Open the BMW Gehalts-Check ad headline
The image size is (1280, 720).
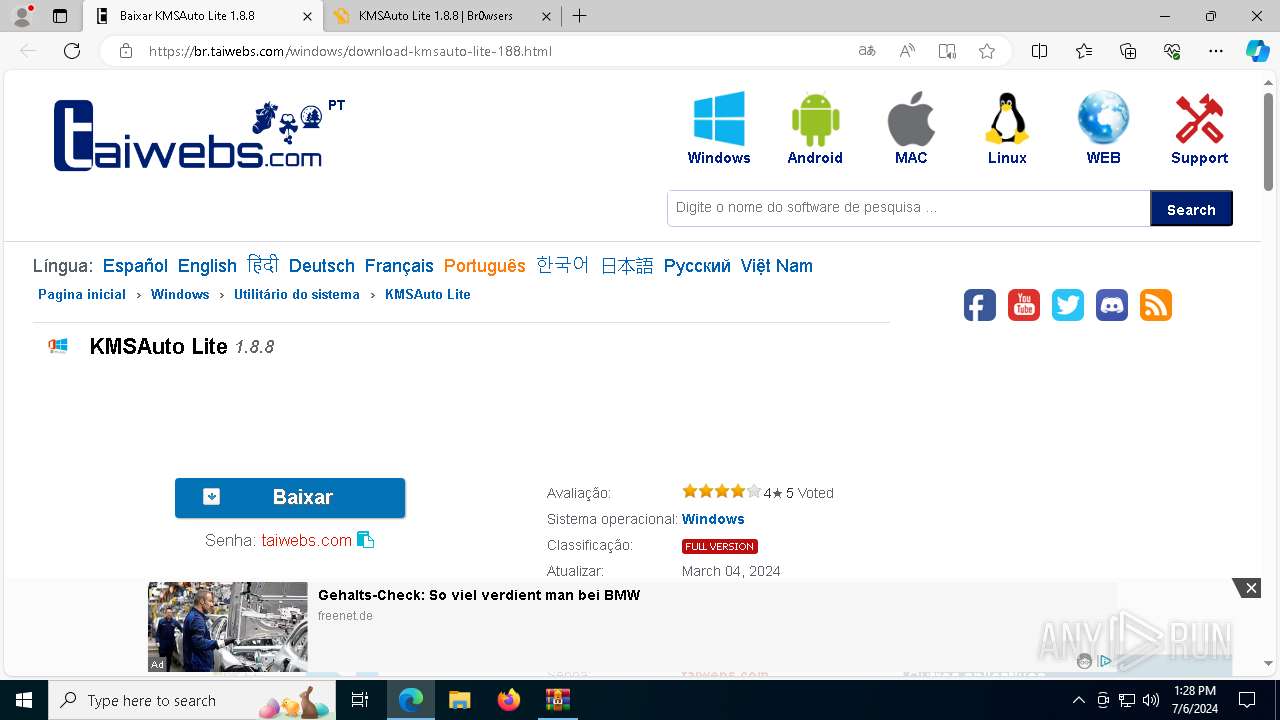tap(479, 595)
